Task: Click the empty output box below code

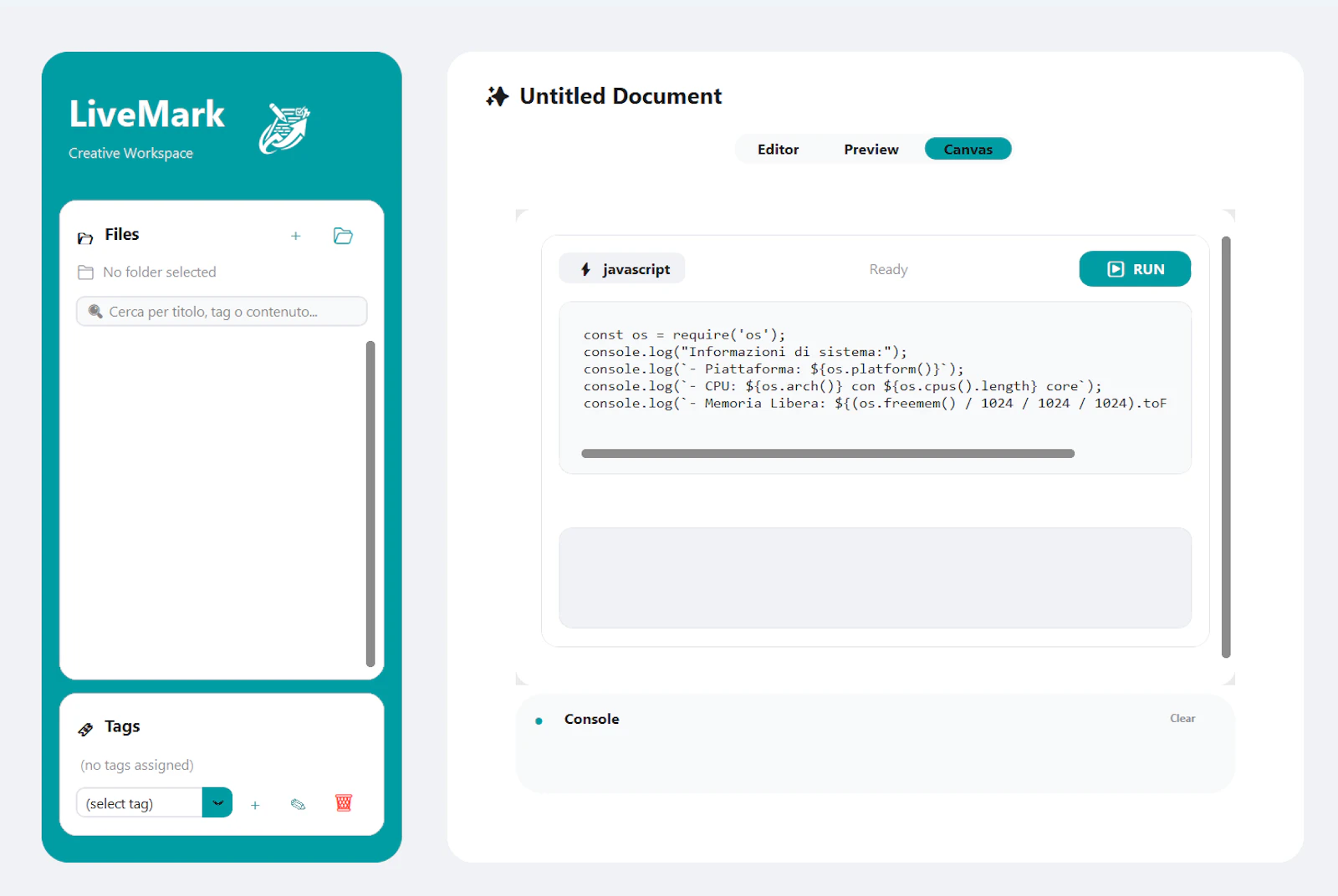Action: pos(875,578)
